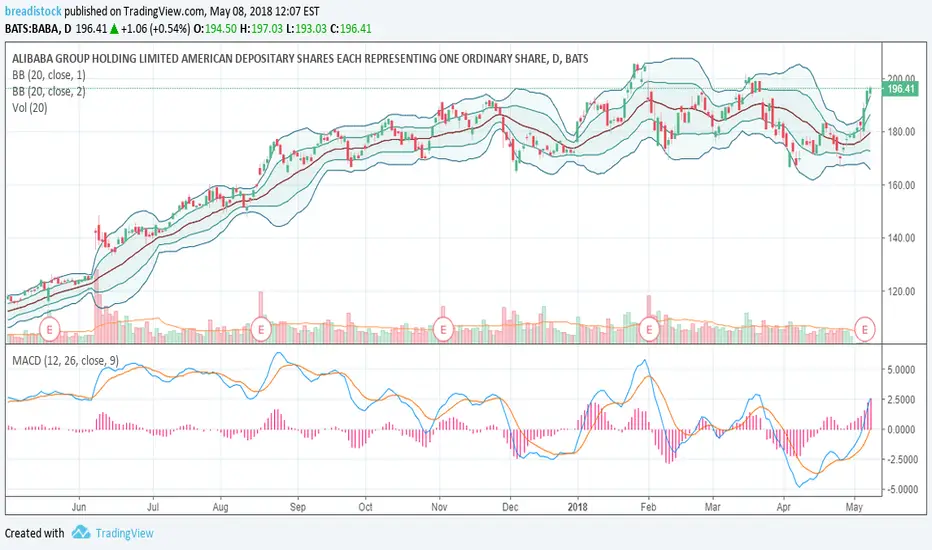Click the Alibaba Group Holding chart title

[300, 58]
